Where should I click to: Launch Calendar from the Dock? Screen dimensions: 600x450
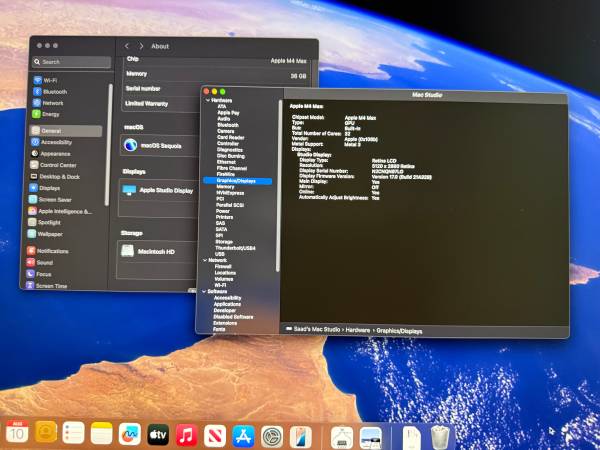(17, 432)
